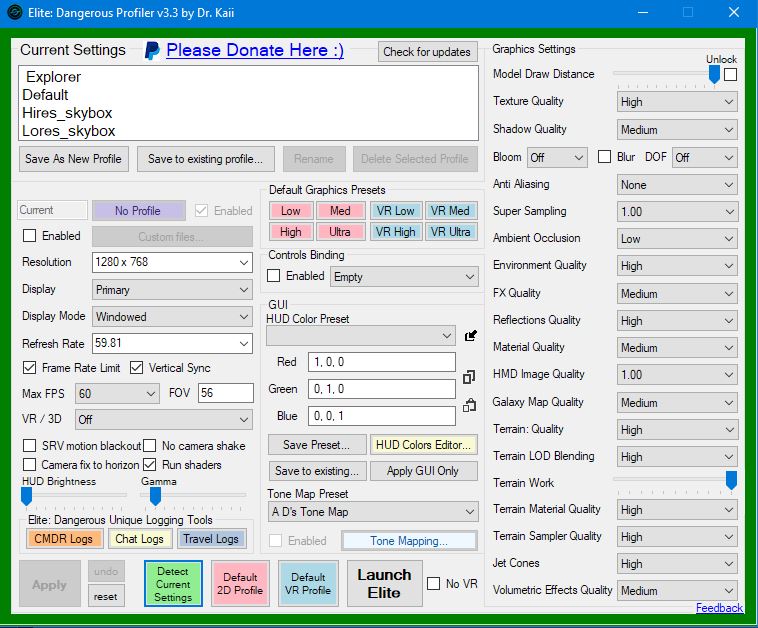Apply the Ultra graphics preset
The image size is (758, 628).
pos(340,232)
